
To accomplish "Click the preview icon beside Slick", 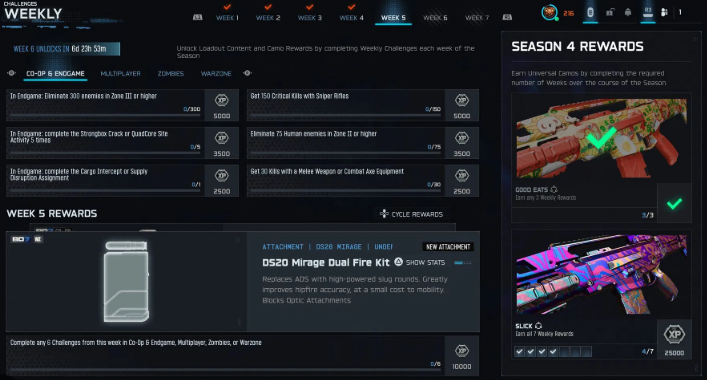I will click(x=538, y=326).
